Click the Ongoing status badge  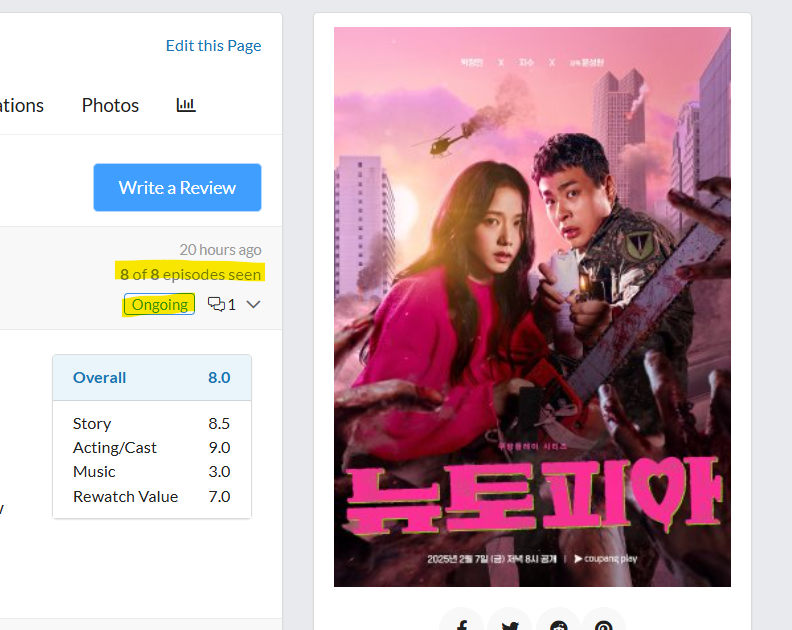[x=160, y=305]
